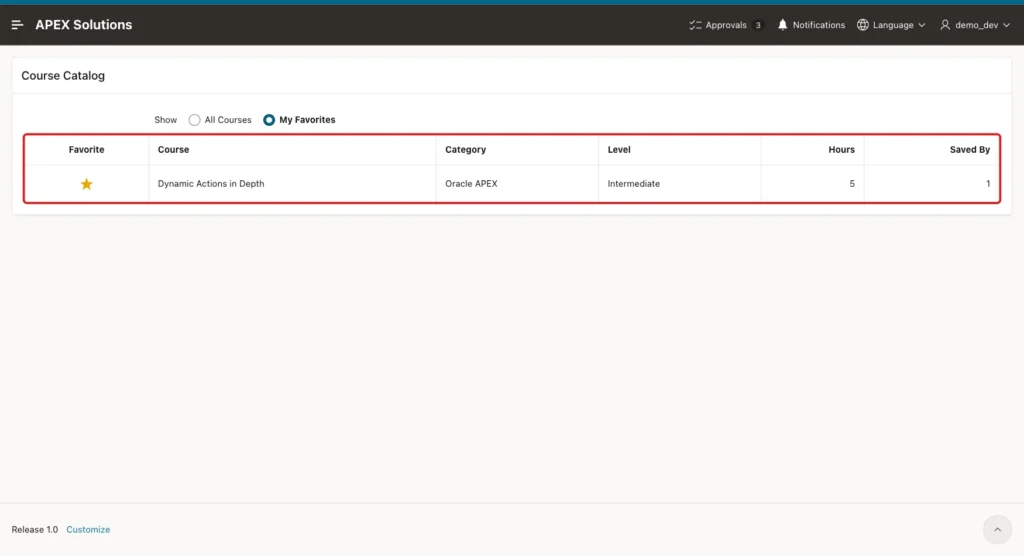The width and height of the screenshot is (1024, 556).
Task: Click the Notifications bell icon
Action: (782, 25)
